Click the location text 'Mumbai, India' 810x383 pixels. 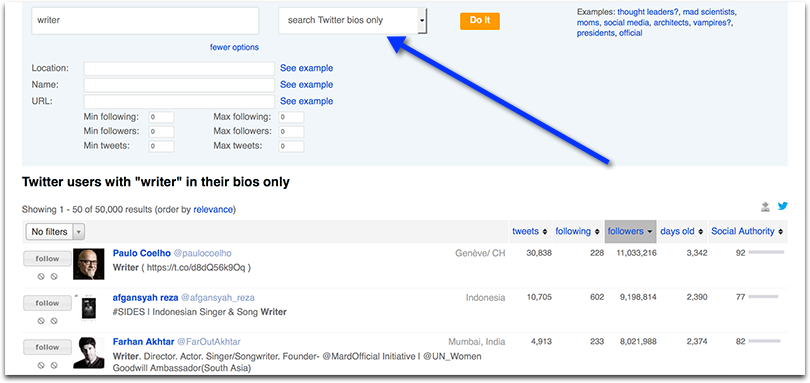coord(476,342)
